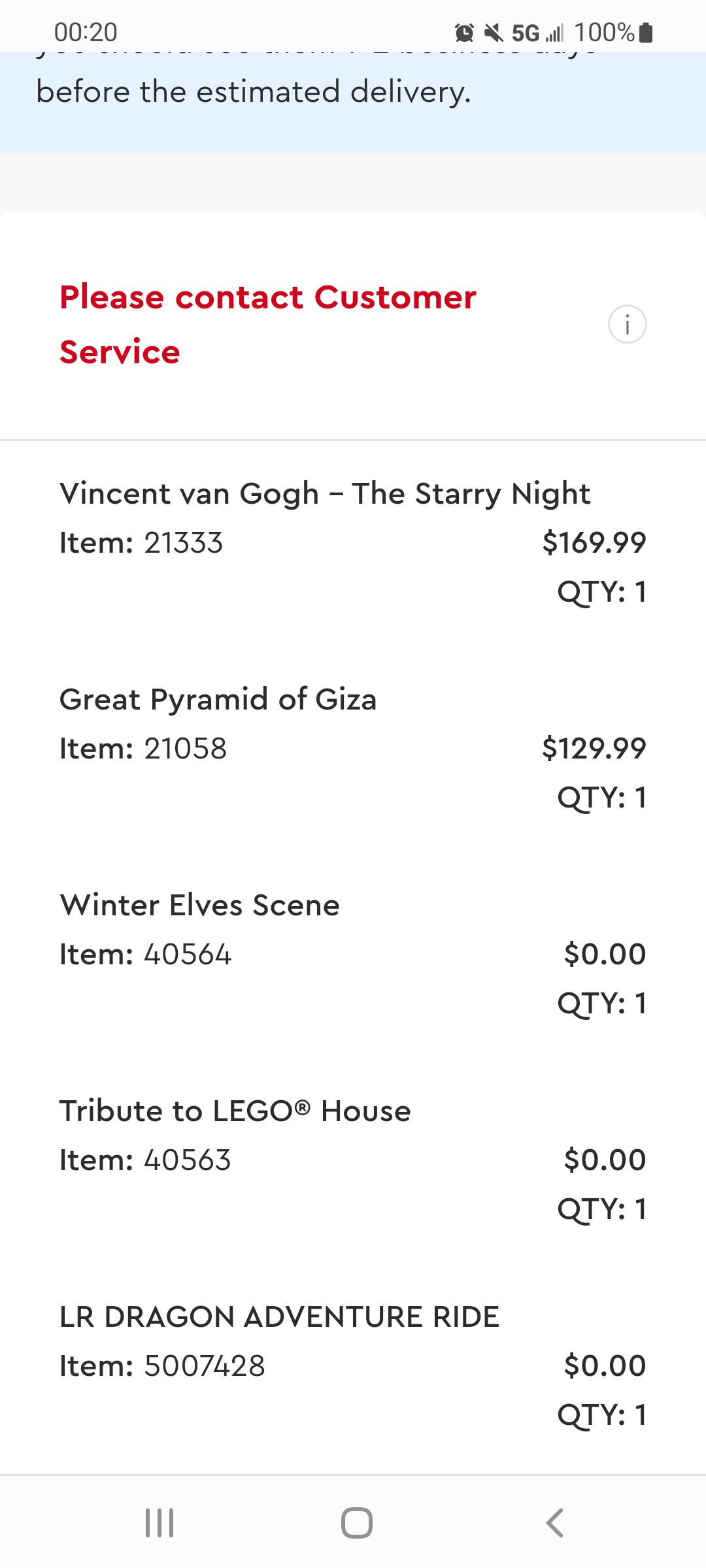Tap the info icon beside Customer Service
This screenshot has width=706, height=1568.
[x=627, y=324]
